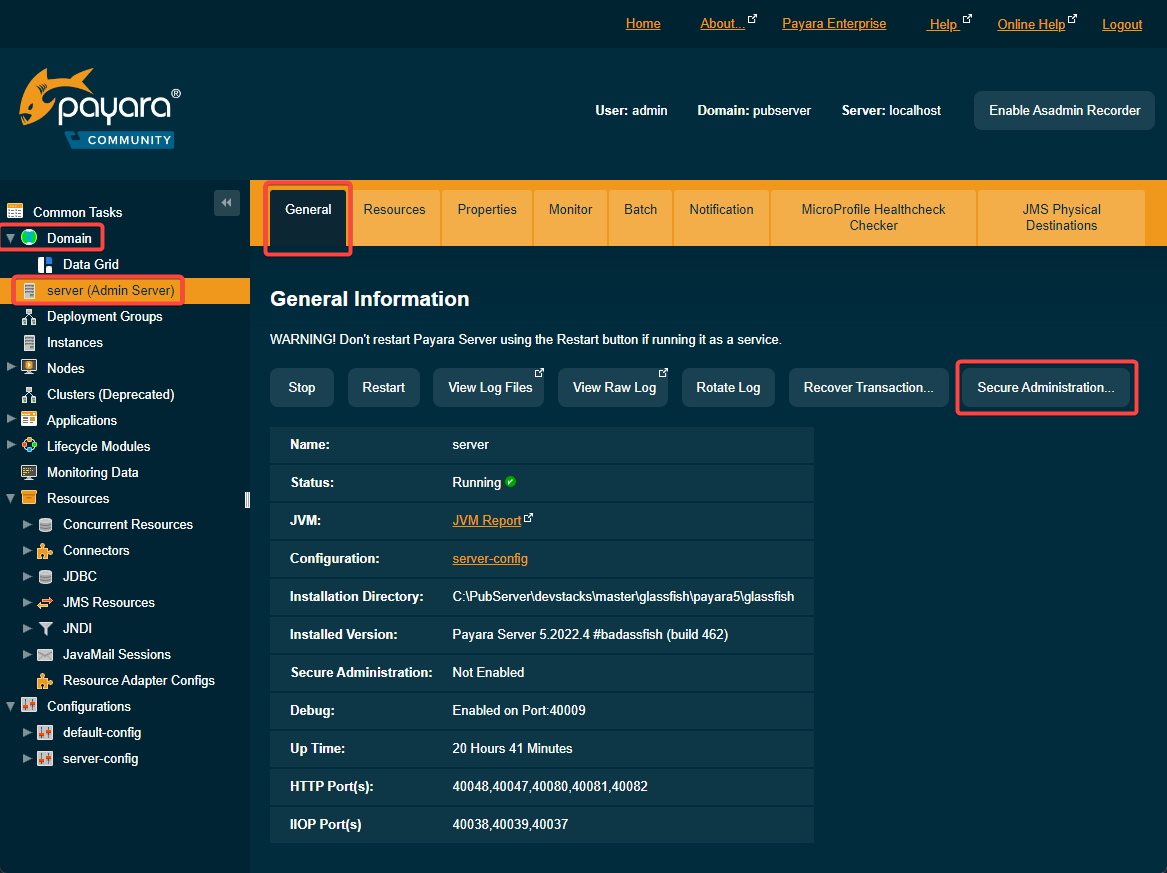Click the JMS Resources arrows icon
The height and width of the screenshot is (873, 1167).
45,602
